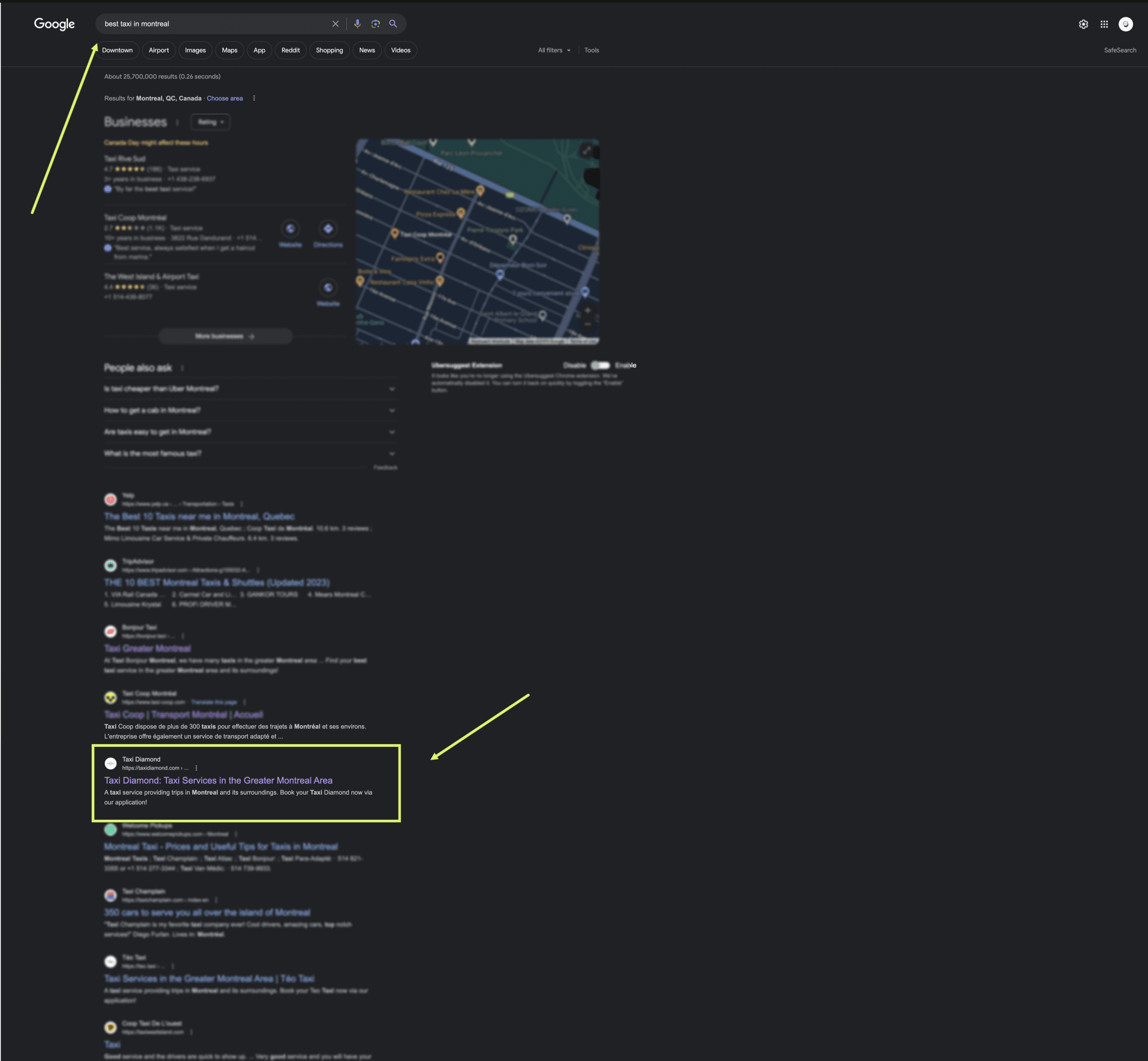Viewport: 1148px width, 1061px height.
Task: Toggle the Ubersuggest Extension enable switch
Action: pos(601,365)
